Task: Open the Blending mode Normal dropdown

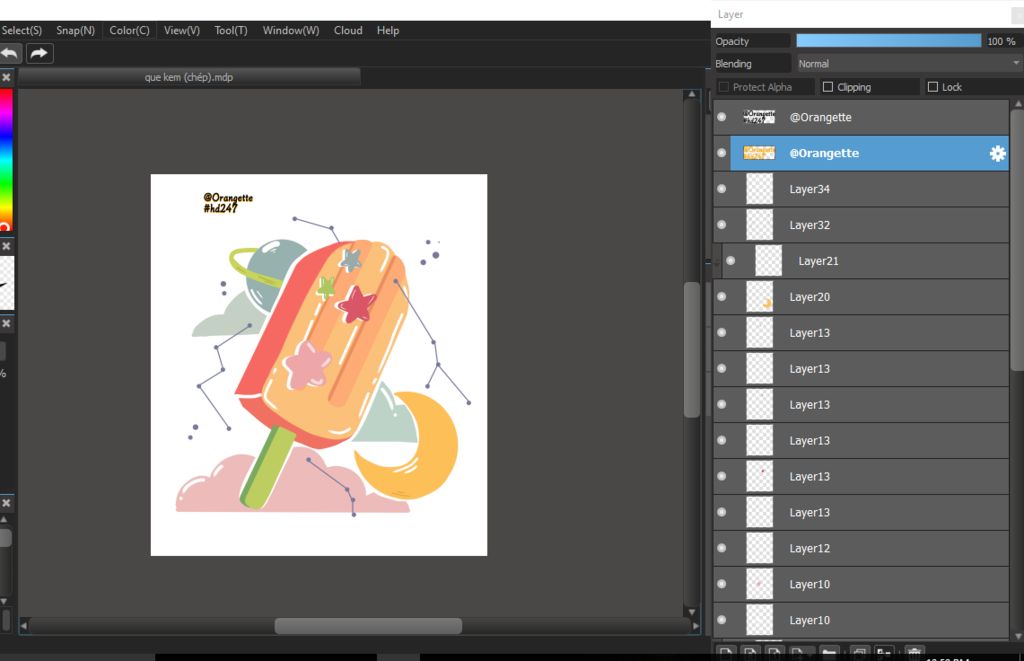Action: [908, 63]
